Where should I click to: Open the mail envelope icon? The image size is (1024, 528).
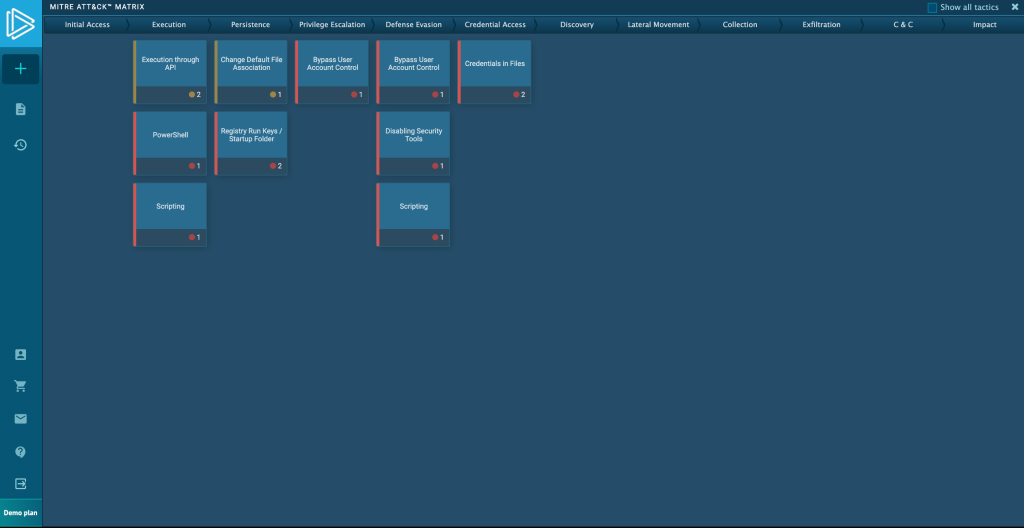pyautogui.click(x=20, y=419)
